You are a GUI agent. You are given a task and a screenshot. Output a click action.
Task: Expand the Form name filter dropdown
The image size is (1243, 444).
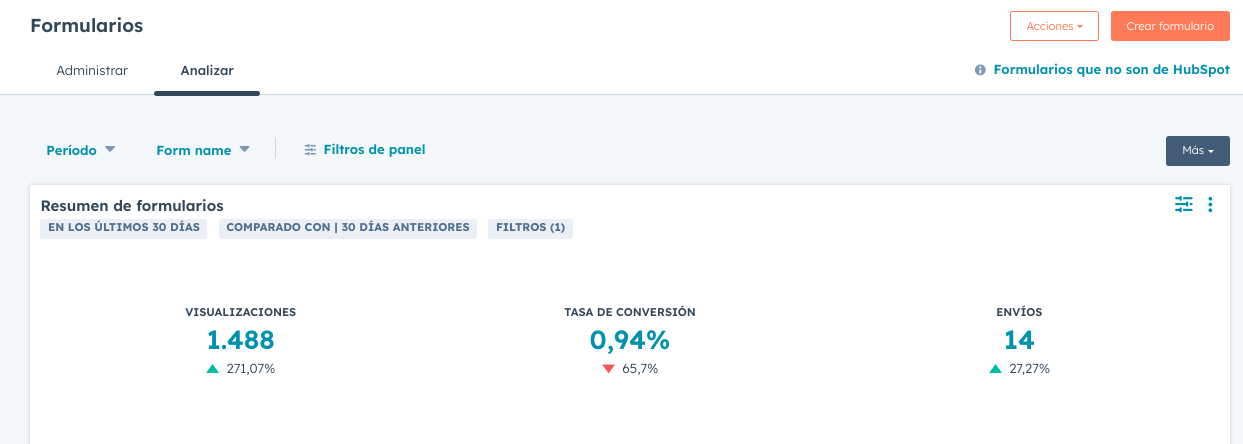tap(202, 150)
